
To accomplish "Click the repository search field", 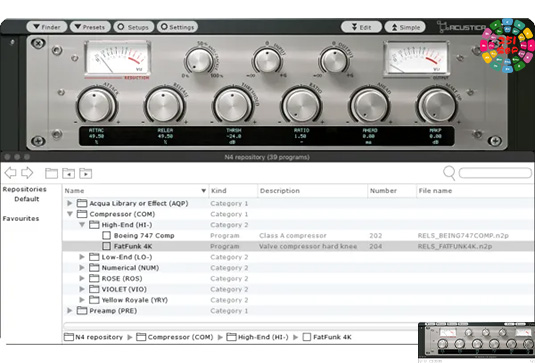I will tap(495, 173).
